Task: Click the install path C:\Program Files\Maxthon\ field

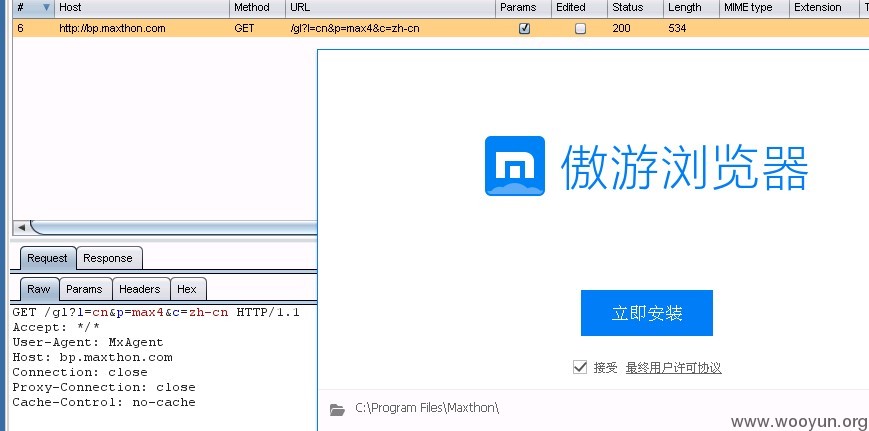Action: click(427, 408)
